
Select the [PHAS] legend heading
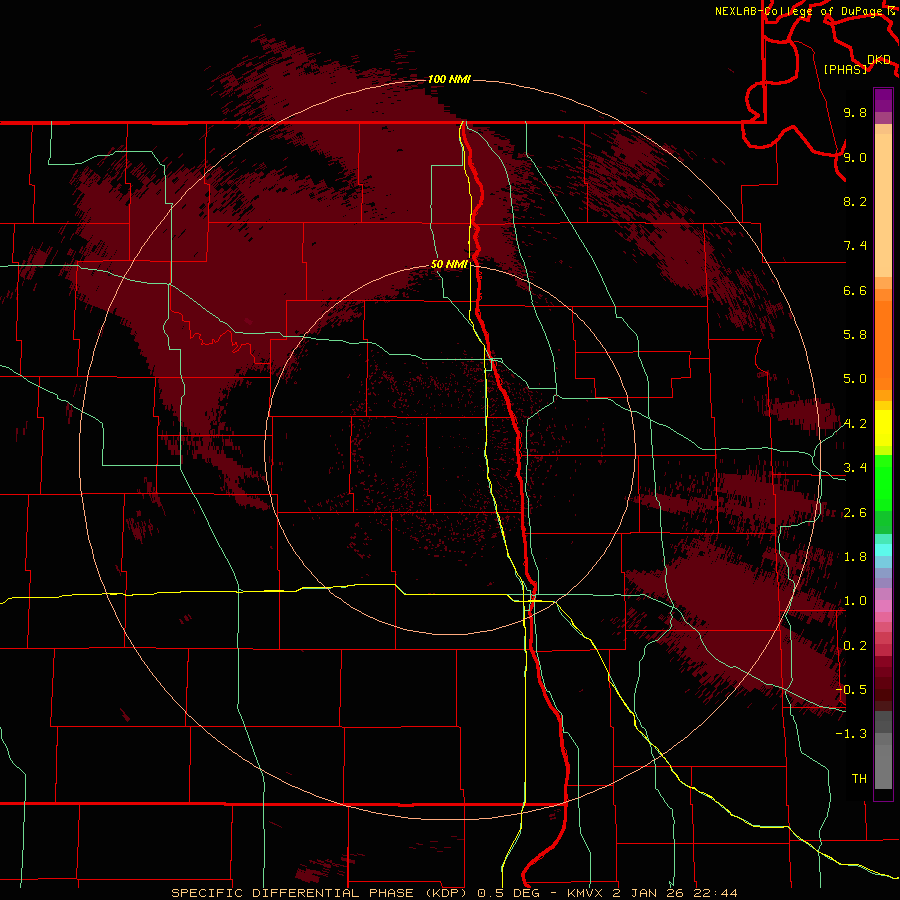pos(845,69)
